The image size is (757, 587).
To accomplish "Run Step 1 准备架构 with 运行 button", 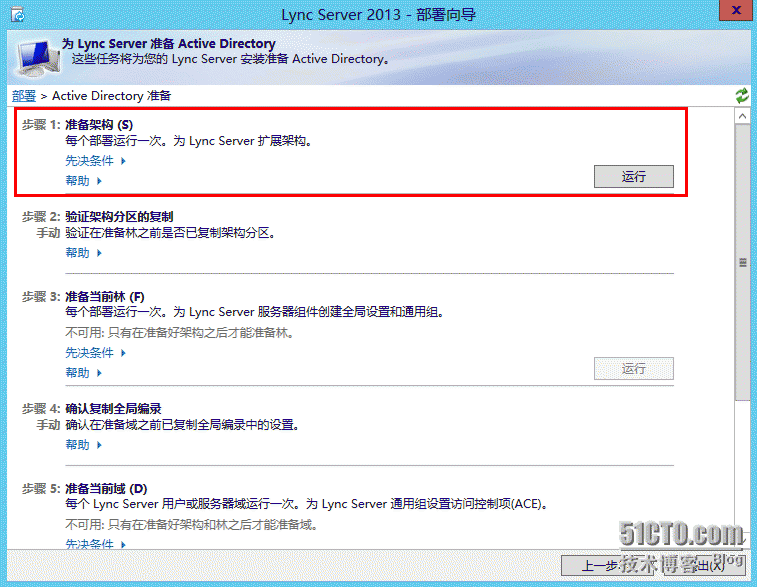I will (633, 176).
